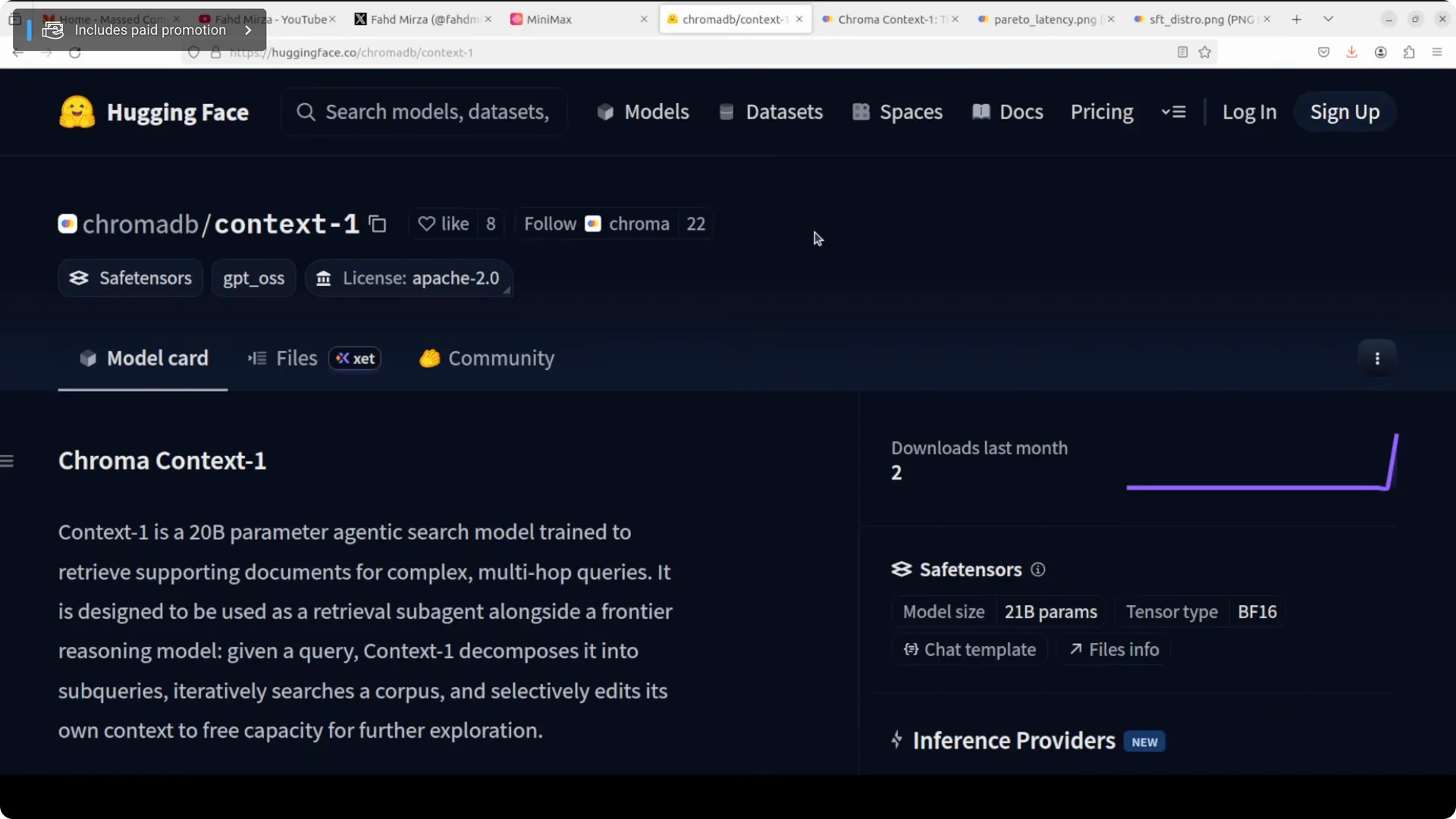1456x819 pixels.
Task: Open the Pricing page
Action: click(x=1102, y=112)
